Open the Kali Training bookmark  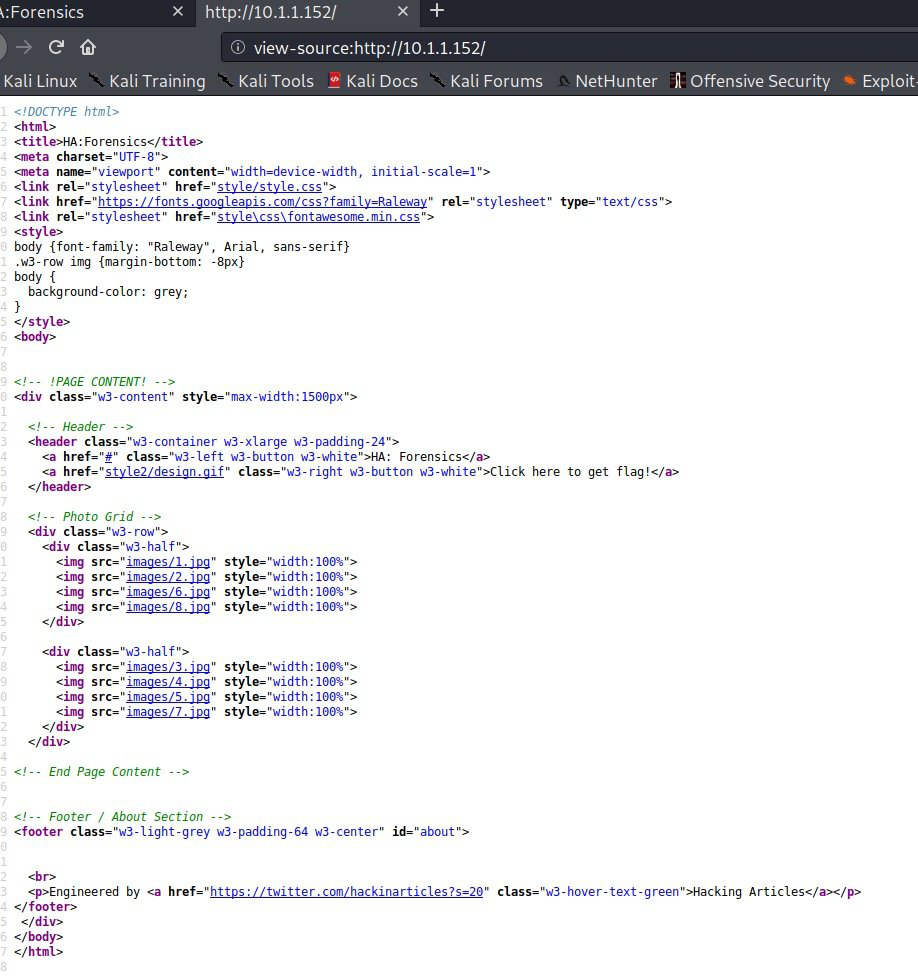147,81
